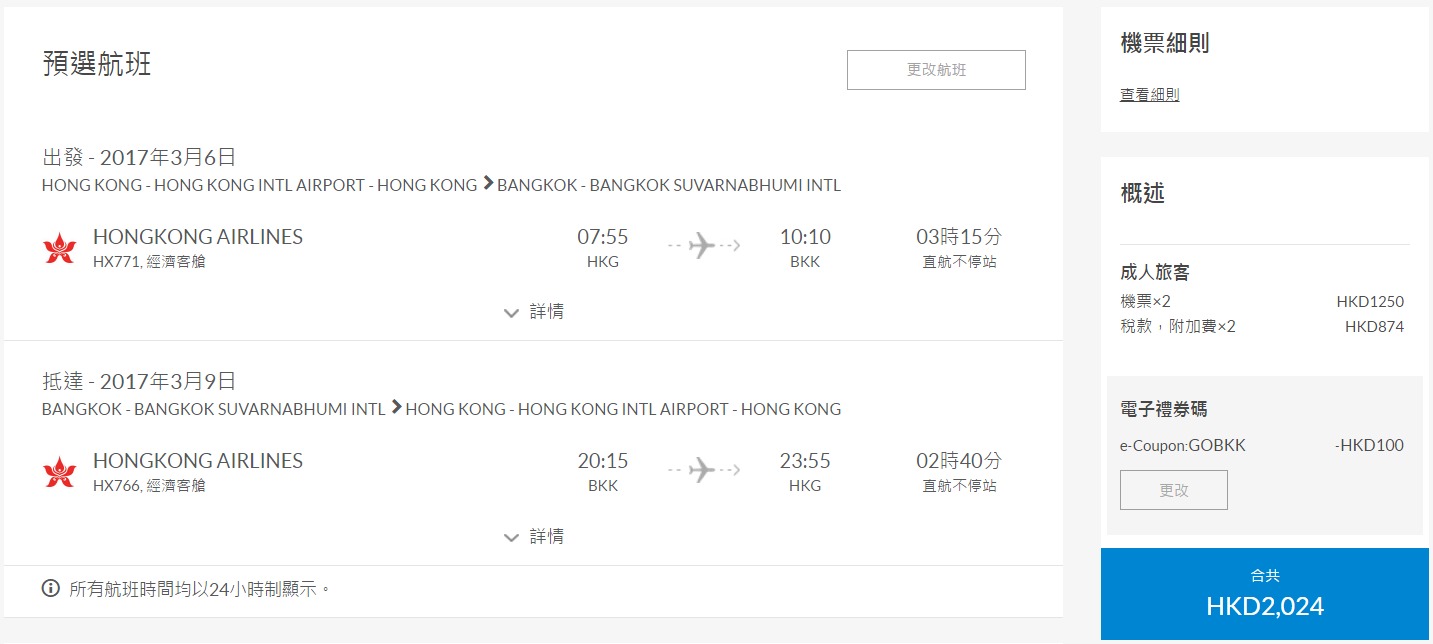Image resolution: width=1433 pixels, height=644 pixels.
Task: Expand 詳情 for flight HX766
Action: pos(534,537)
